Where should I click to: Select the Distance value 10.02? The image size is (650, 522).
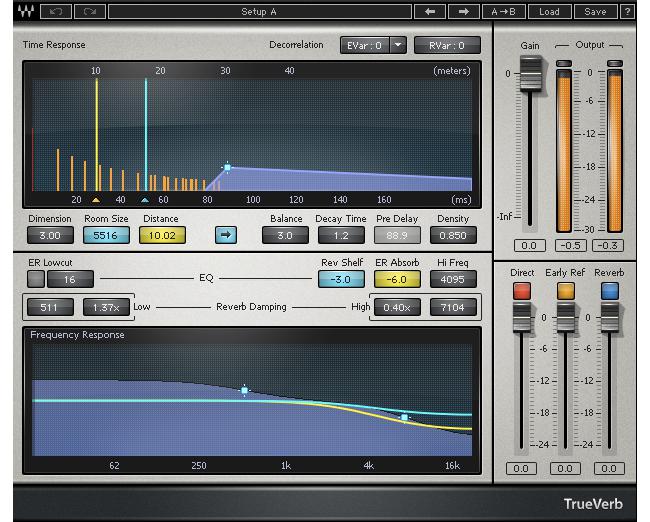[162, 236]
